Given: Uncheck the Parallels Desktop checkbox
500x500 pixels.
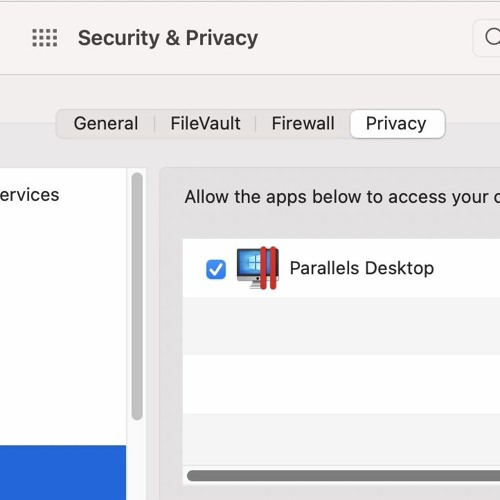Looking at the screenshot, I should click(x=216, y=269).
